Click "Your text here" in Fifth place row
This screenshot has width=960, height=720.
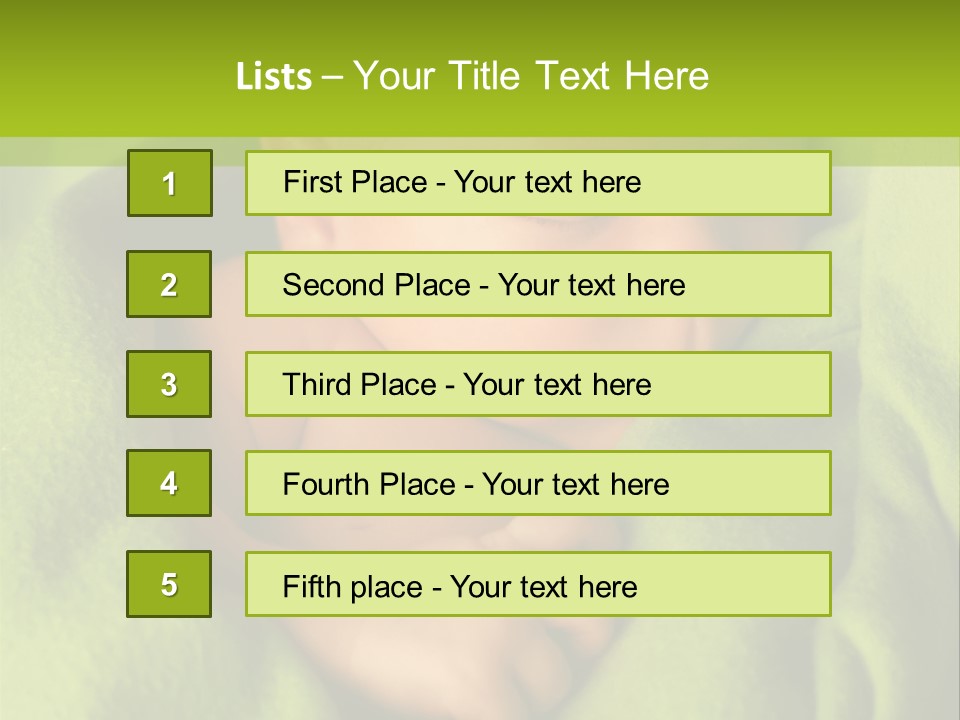pyautogui.click(x=543, y=586)
